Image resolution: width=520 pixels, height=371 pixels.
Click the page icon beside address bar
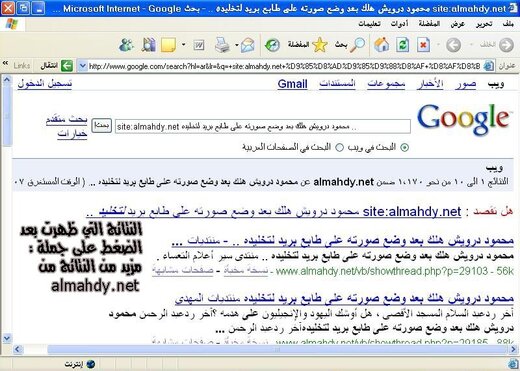click(x=489, y=66)
